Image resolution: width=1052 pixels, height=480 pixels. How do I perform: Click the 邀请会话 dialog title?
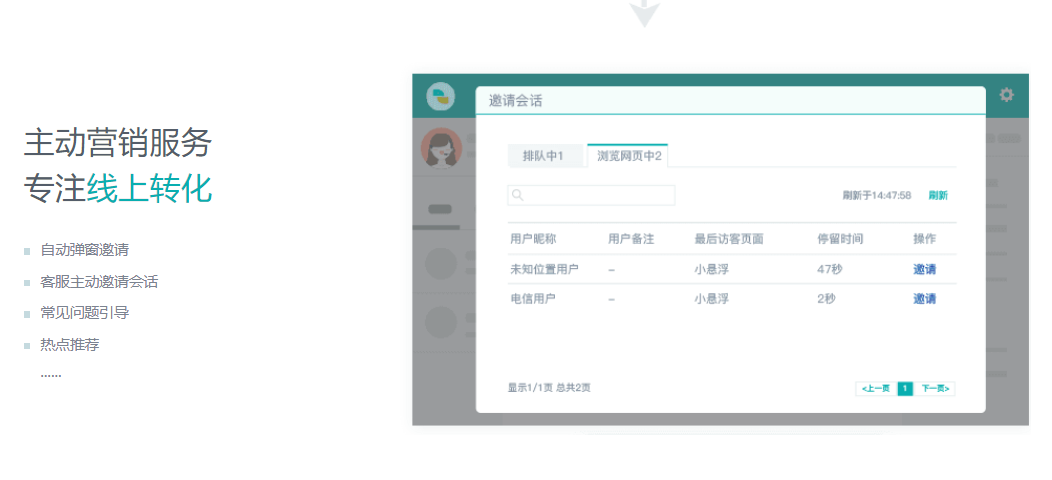point(515,101)
